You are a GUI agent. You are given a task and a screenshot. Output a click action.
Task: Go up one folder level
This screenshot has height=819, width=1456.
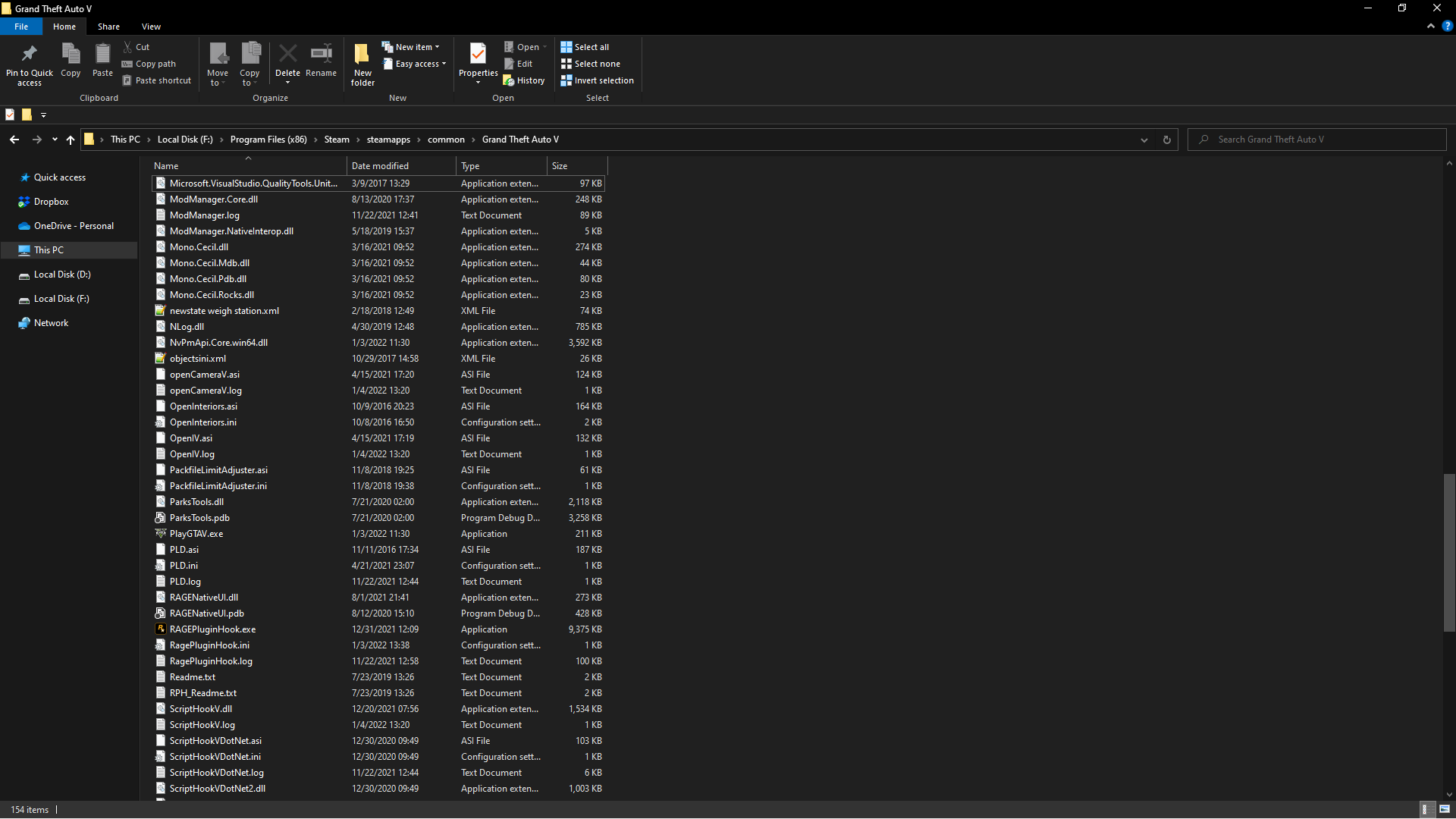pos(71,140)
